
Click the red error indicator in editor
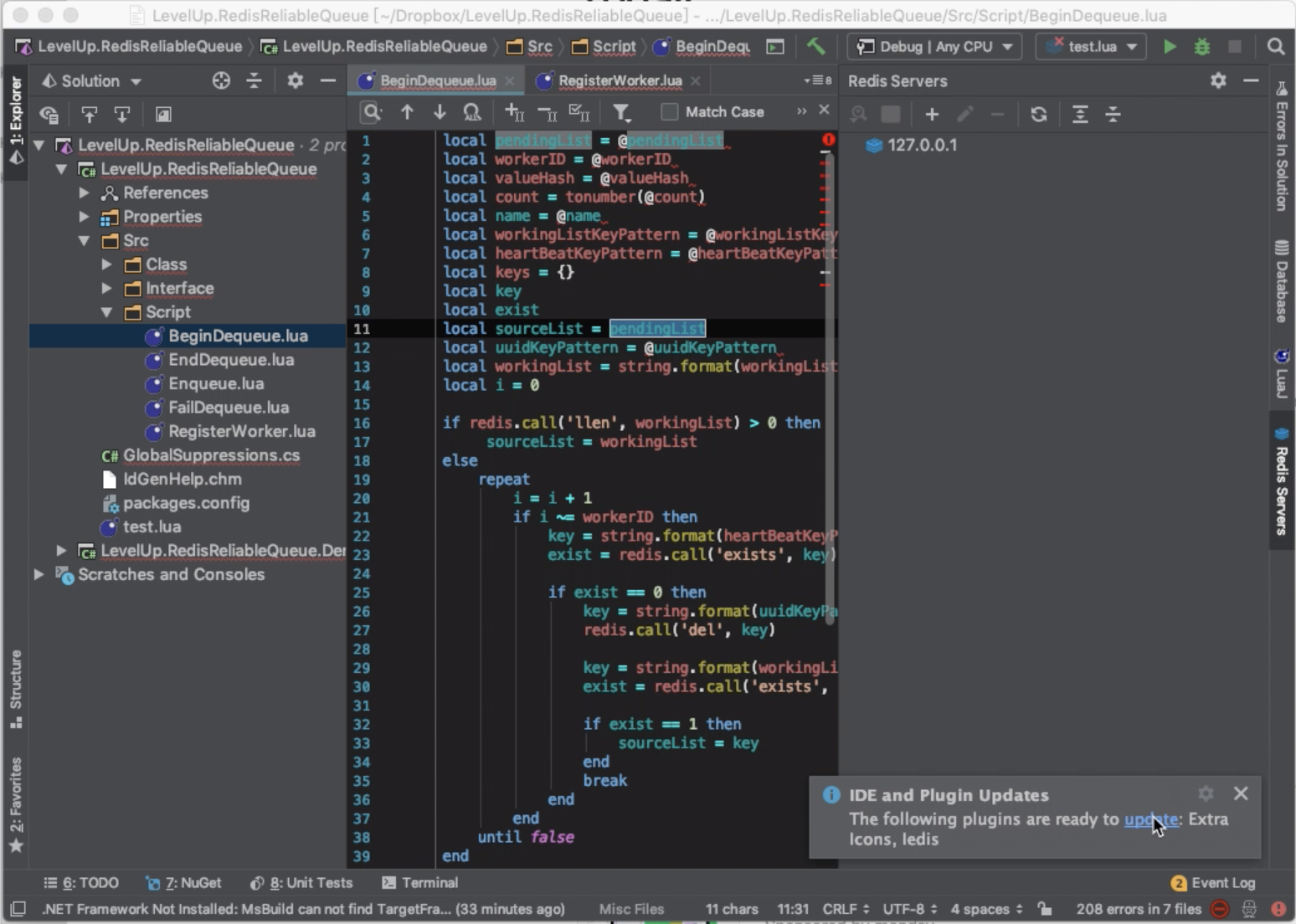828,140
